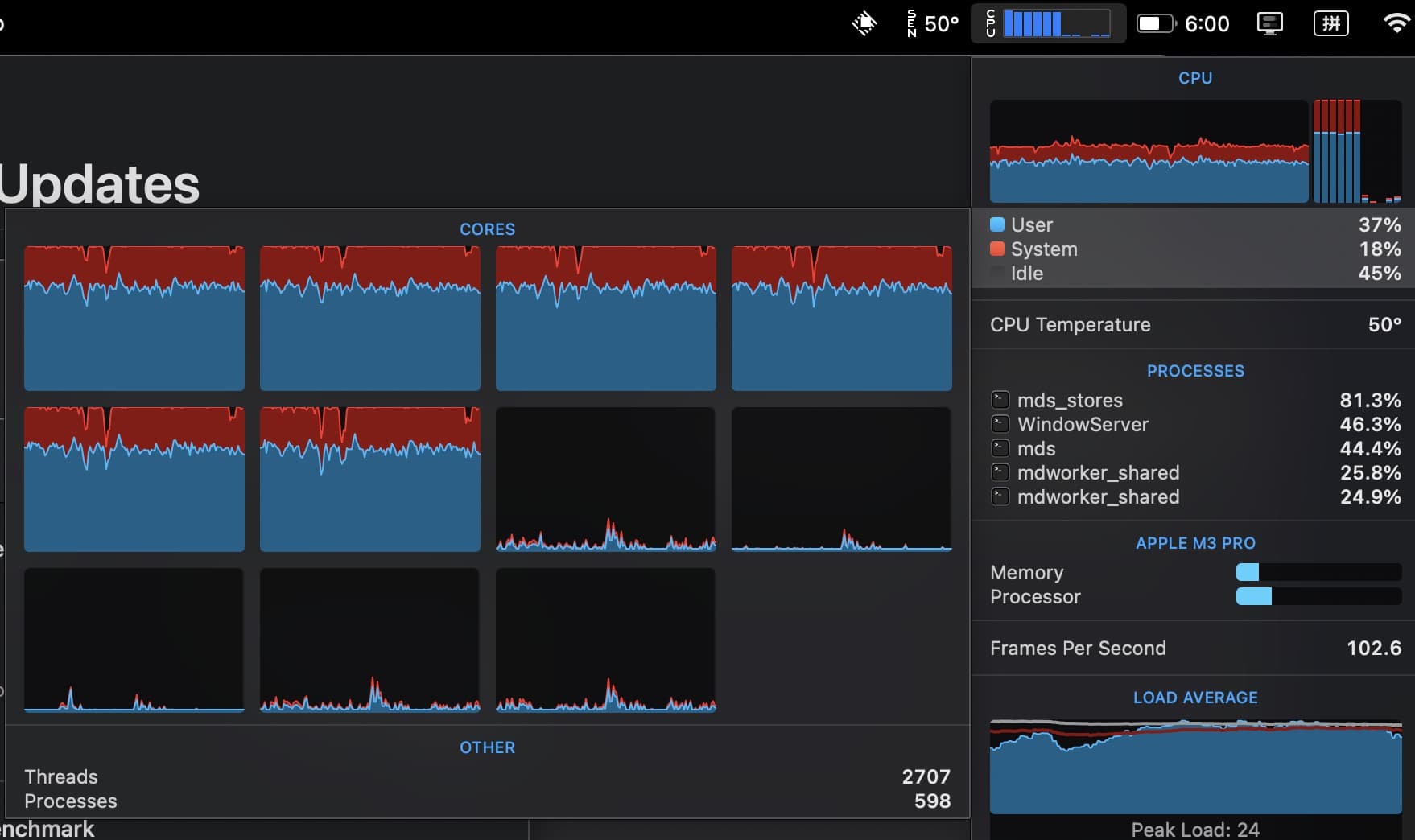Open the Wi-Fi menu

(1395, 24)
